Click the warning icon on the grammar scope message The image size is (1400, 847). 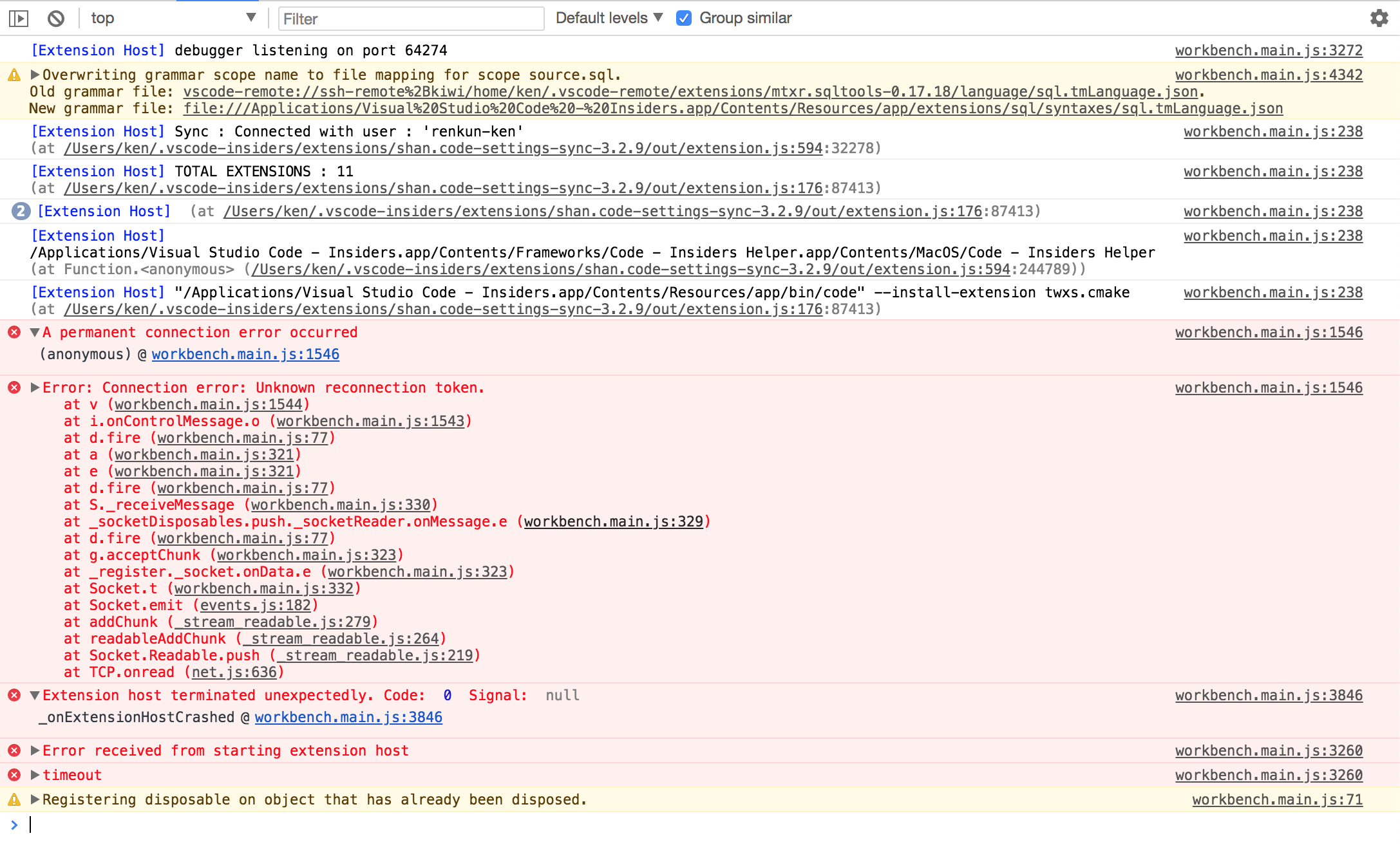click(15, 75)
